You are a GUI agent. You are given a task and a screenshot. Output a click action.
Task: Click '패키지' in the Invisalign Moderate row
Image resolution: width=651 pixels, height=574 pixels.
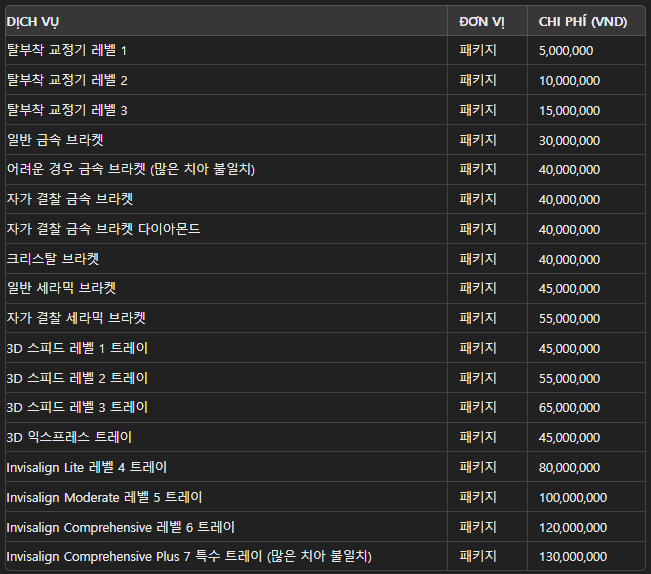tap(478, 497)
